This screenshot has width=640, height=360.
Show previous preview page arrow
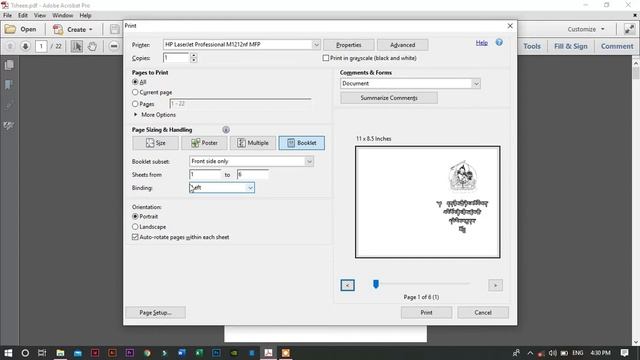[347, 285]
